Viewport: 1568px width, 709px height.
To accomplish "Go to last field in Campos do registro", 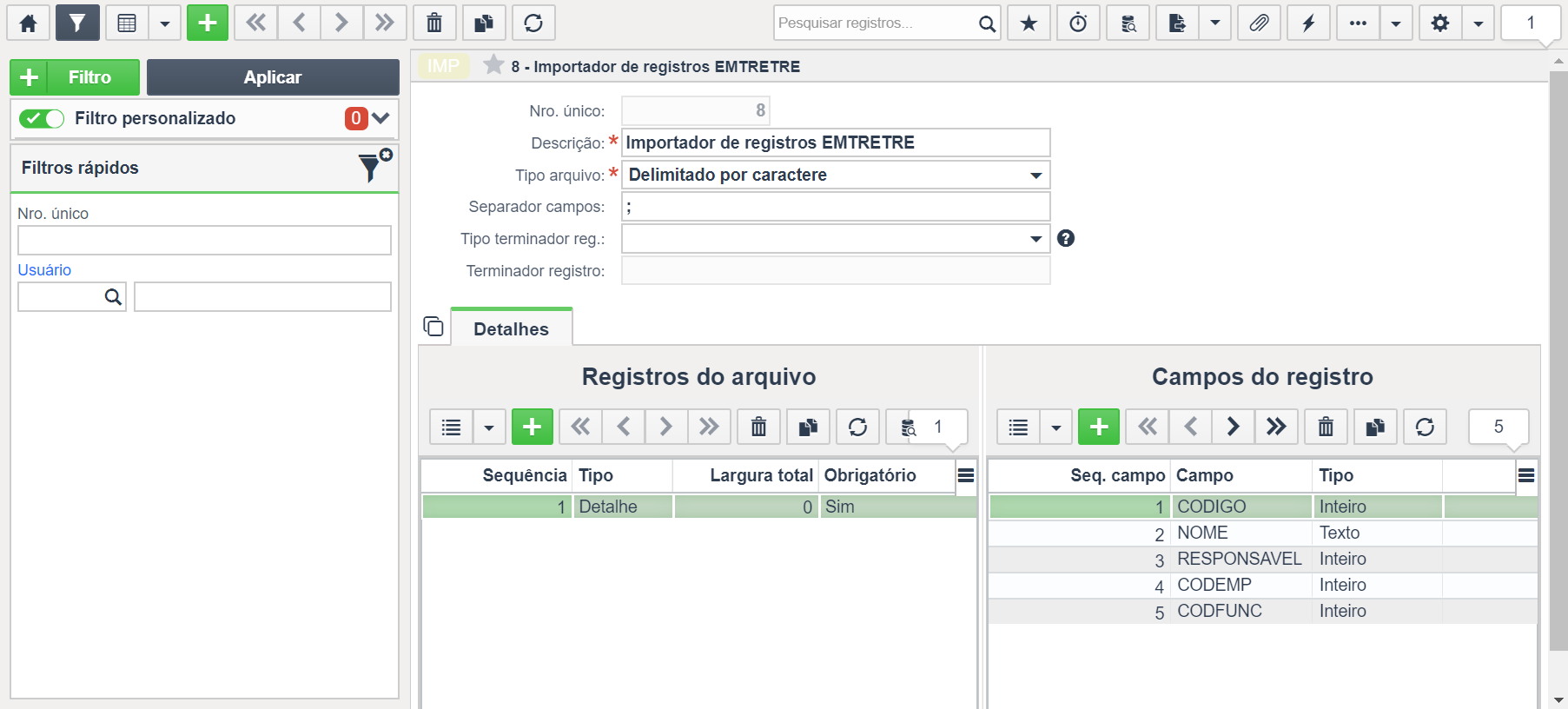I will point(1276,427).
